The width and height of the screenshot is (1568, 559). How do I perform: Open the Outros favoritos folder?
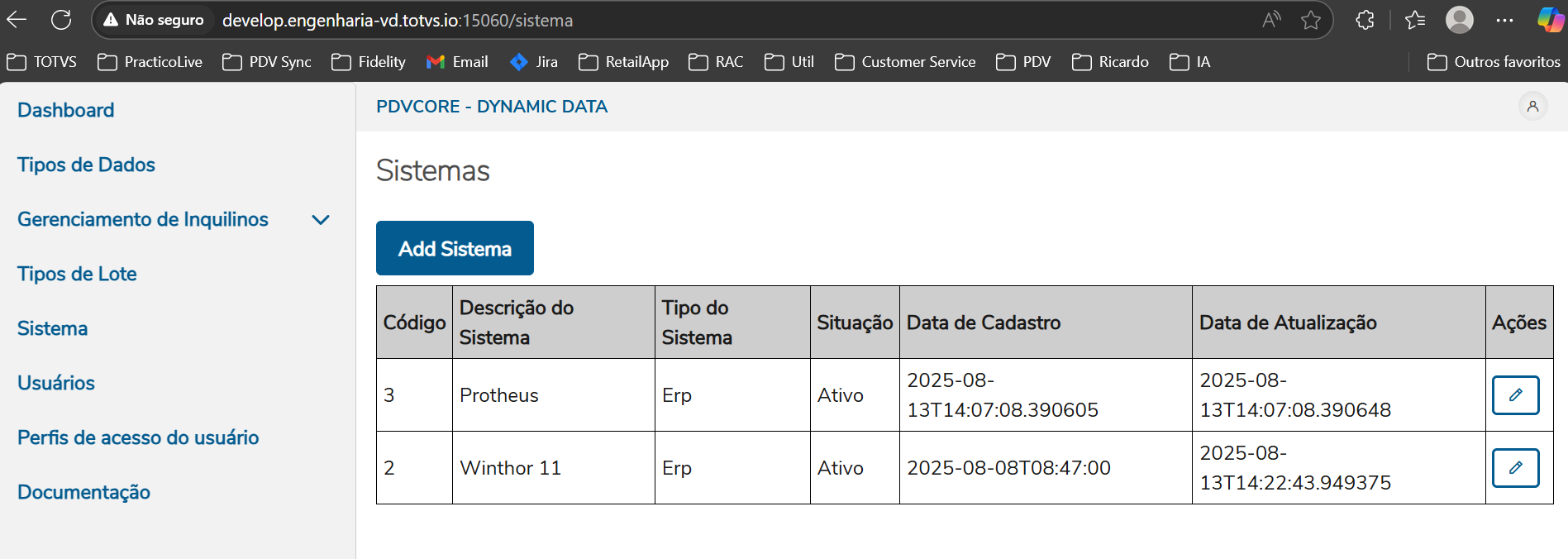(1494, 62)
